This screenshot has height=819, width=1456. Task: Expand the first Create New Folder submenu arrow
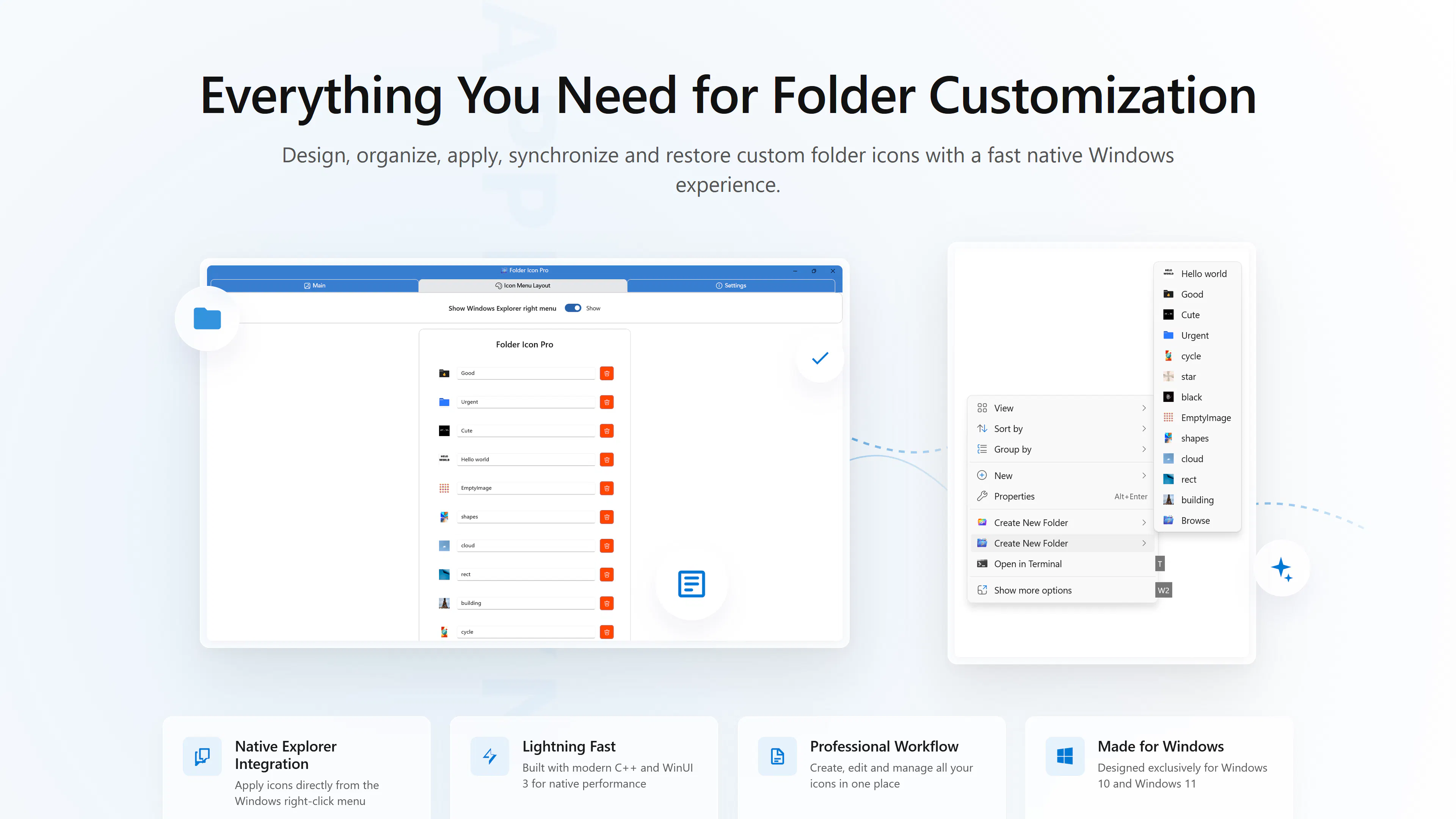point(1144,523)
